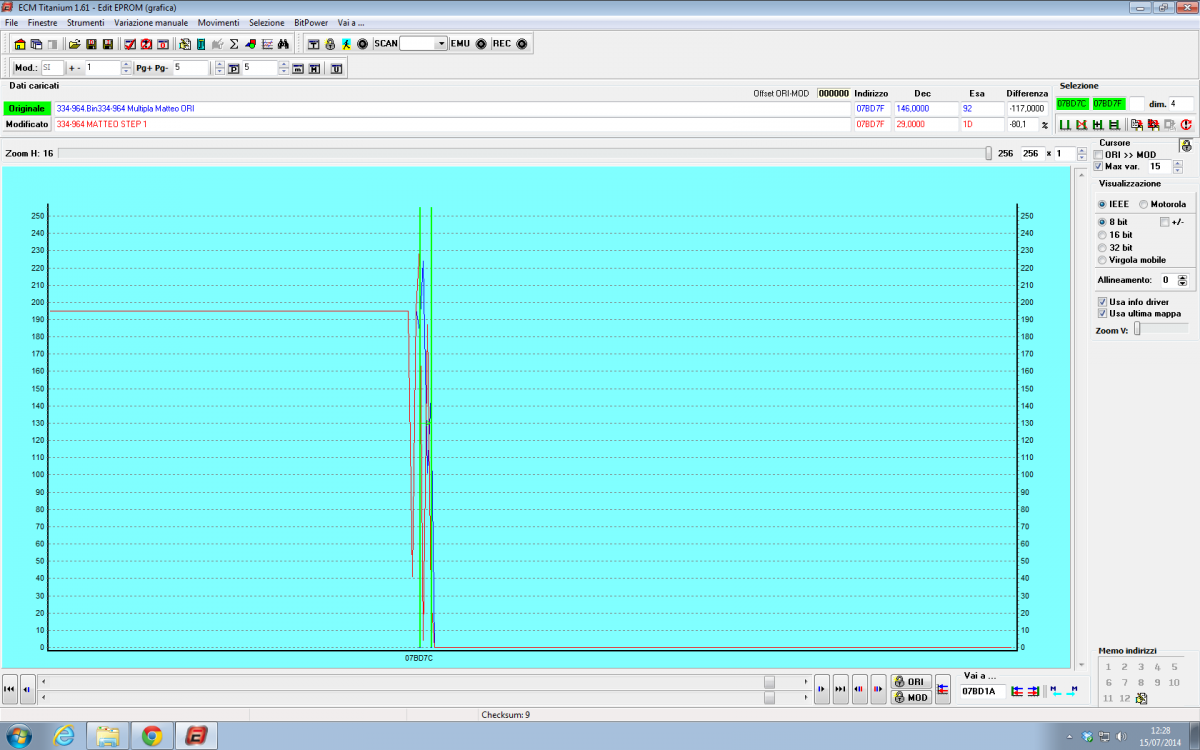Open the Strumenti menu
This screenshot has width=1200, height=750.
(86, 22)
